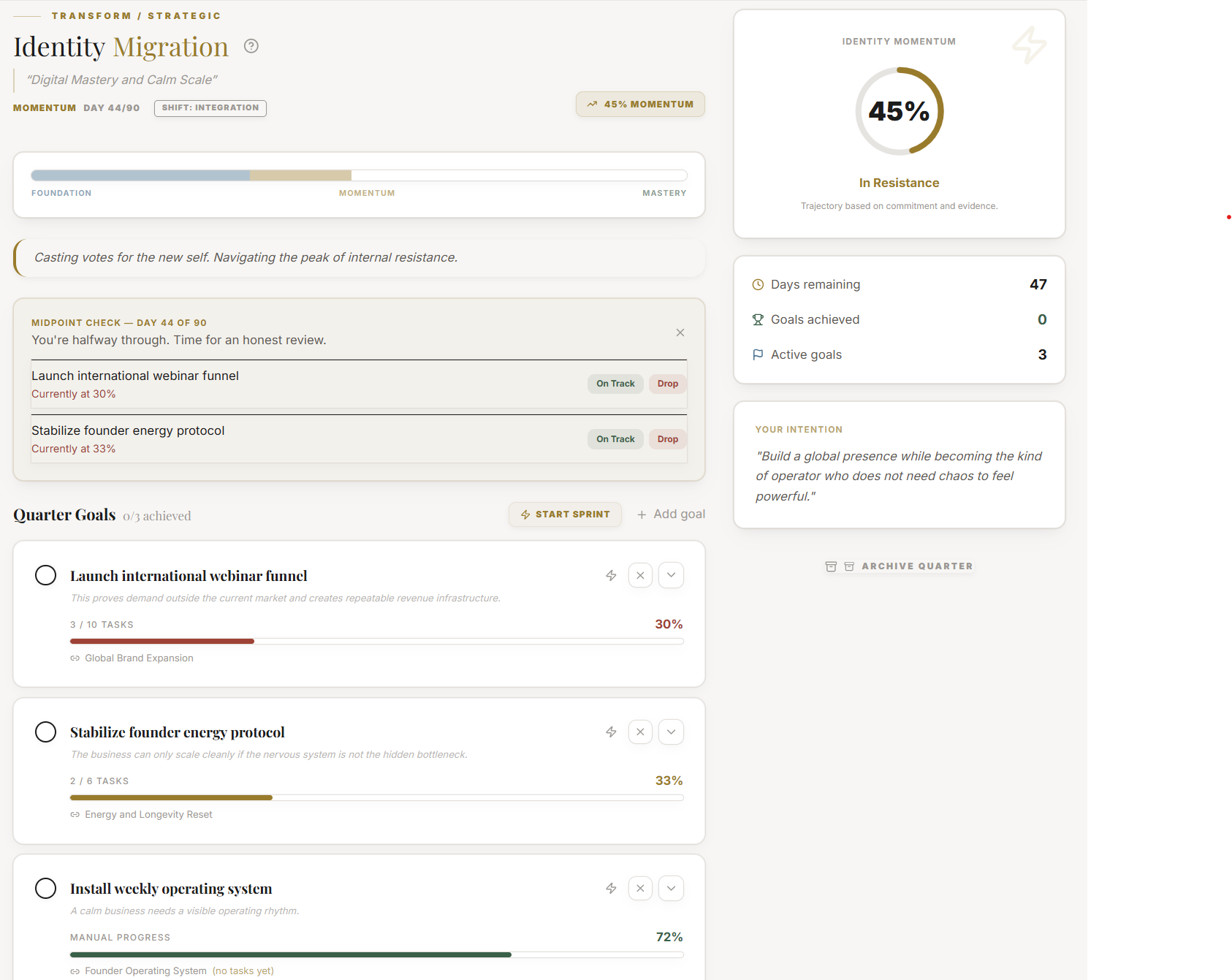
Task: Click the clock icon beside Days remaining
Action: point(758,284)
